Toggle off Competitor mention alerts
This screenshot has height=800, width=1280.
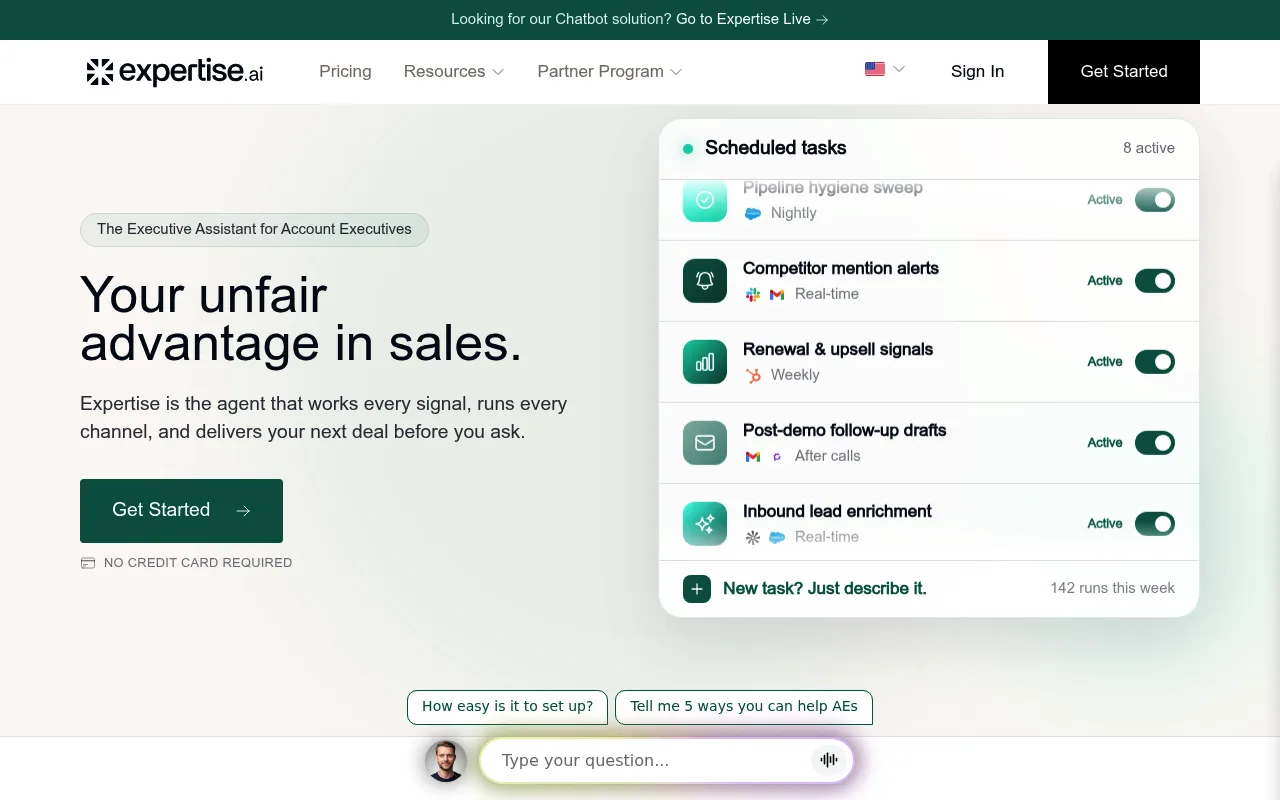pos(1155,281)
